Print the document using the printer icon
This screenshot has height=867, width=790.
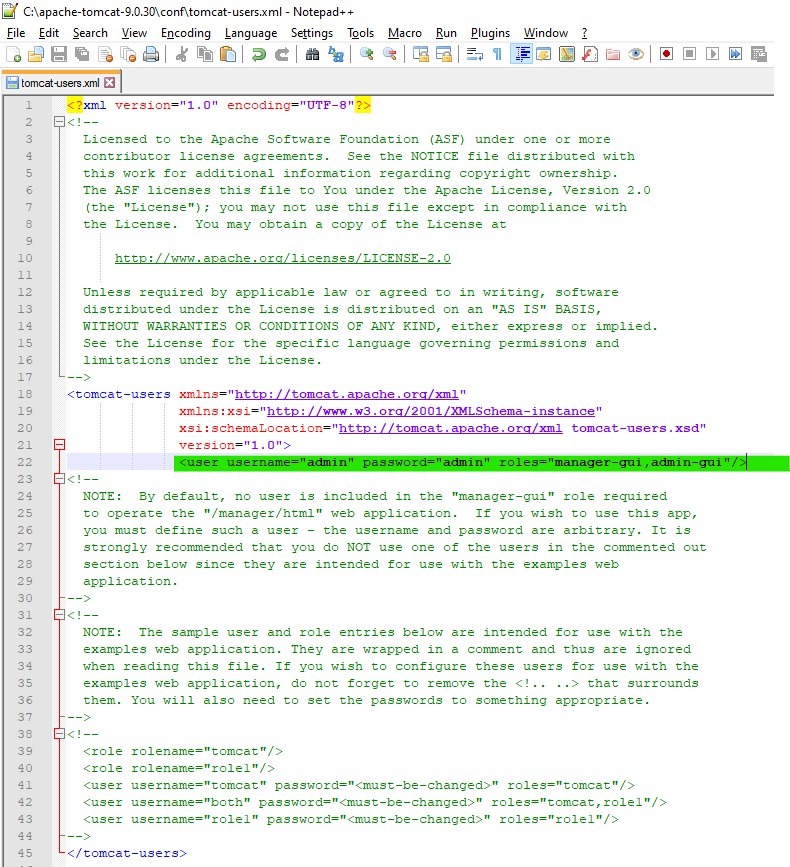(x=151, y=54)
